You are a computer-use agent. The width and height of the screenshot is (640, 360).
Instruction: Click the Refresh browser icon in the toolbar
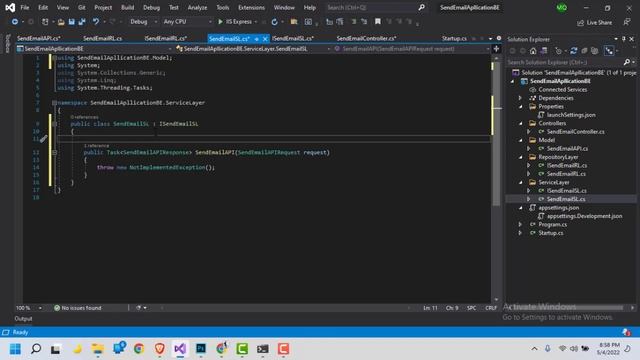point(274,22)
